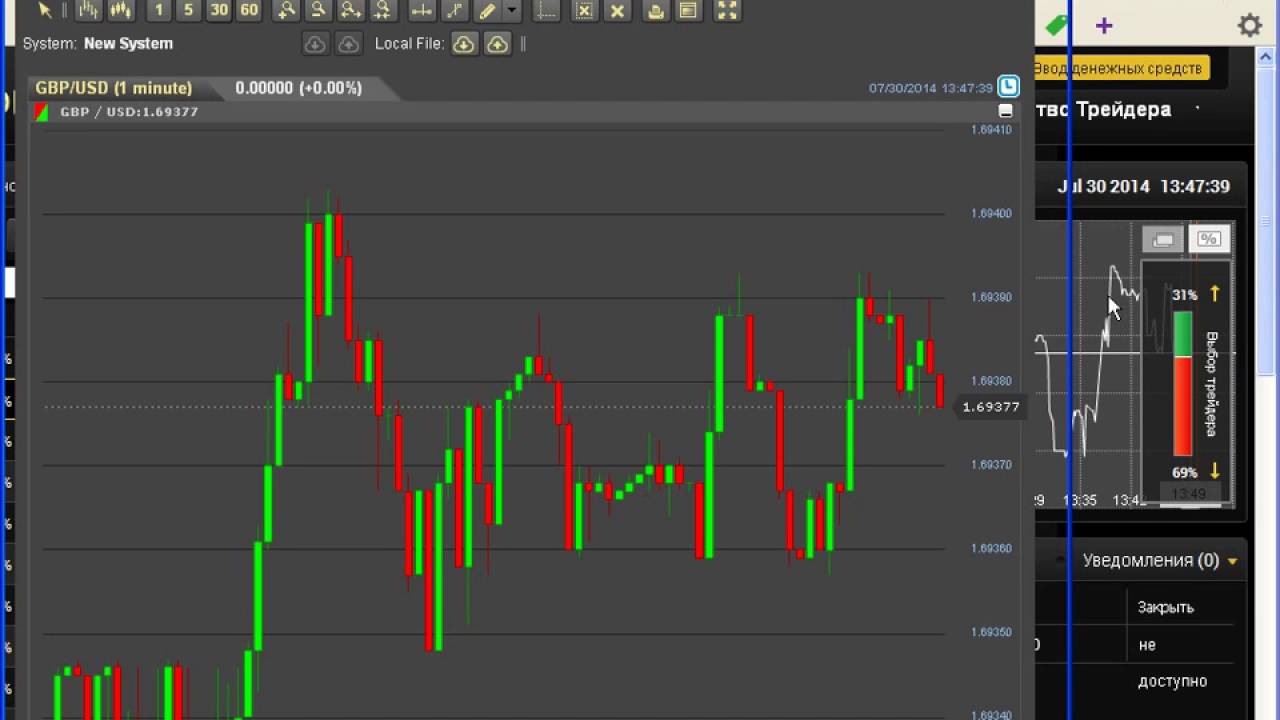Switch chart to bar chart style

(x=88, y=10)
